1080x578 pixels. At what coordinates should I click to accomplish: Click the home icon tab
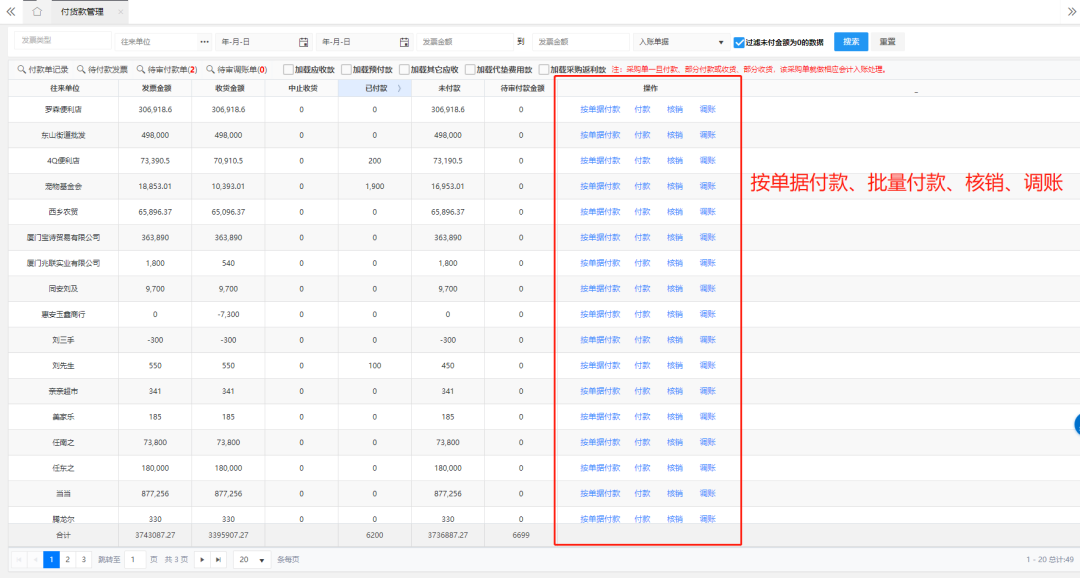click(37, 12)
